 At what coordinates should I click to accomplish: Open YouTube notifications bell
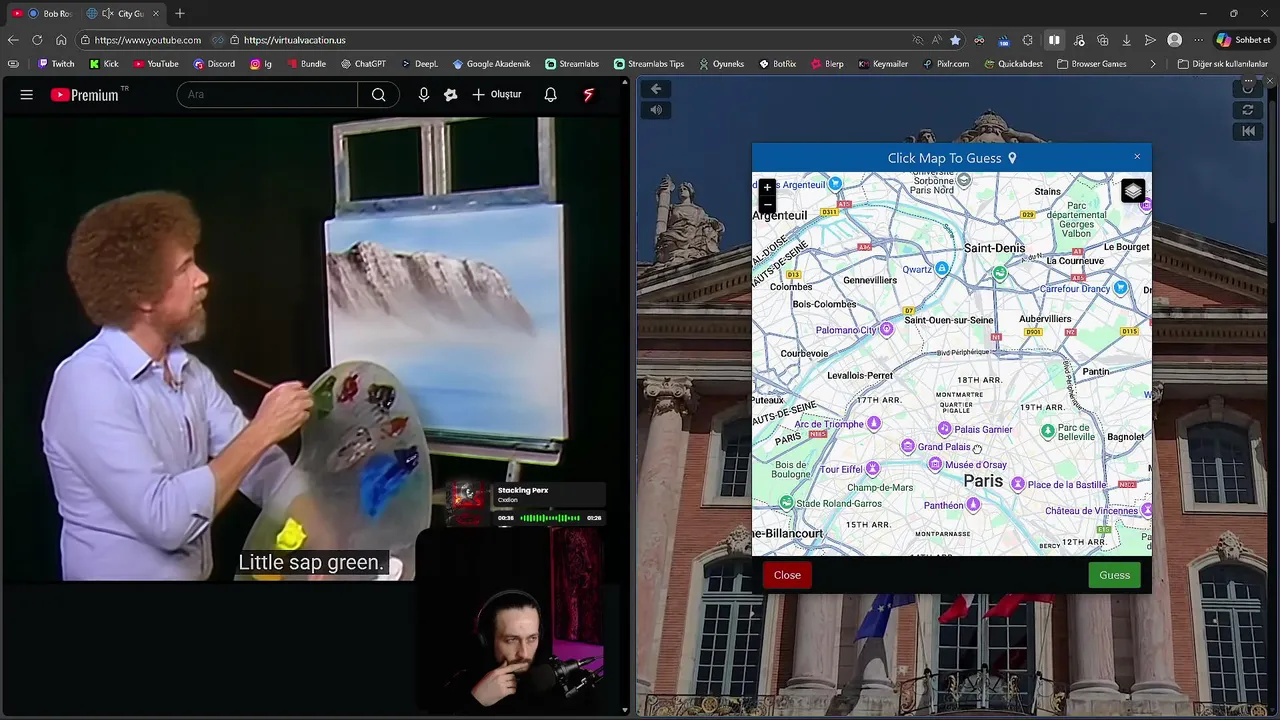point(550,95)
